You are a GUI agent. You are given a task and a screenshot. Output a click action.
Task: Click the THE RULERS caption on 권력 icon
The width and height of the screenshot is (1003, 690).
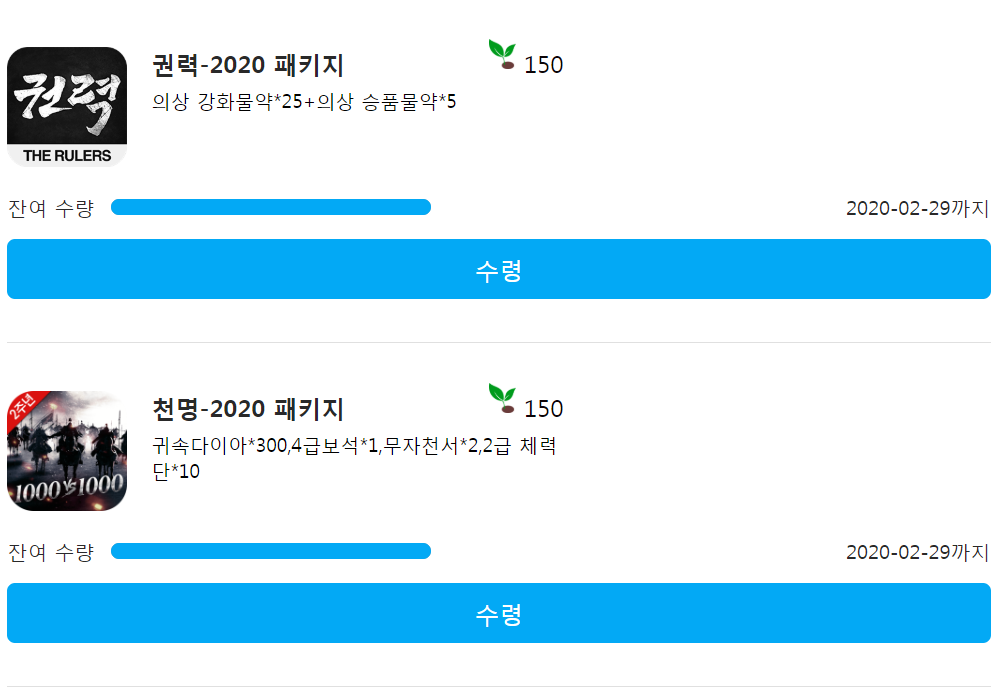point(67,155)
